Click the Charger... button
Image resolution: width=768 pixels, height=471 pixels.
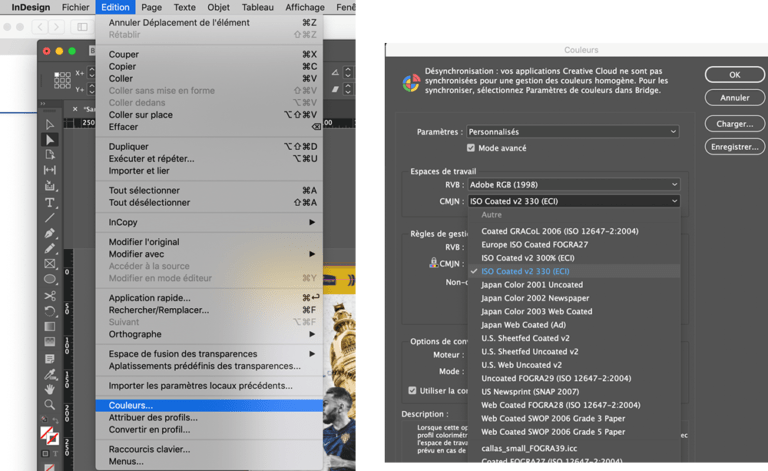(735, 124)
